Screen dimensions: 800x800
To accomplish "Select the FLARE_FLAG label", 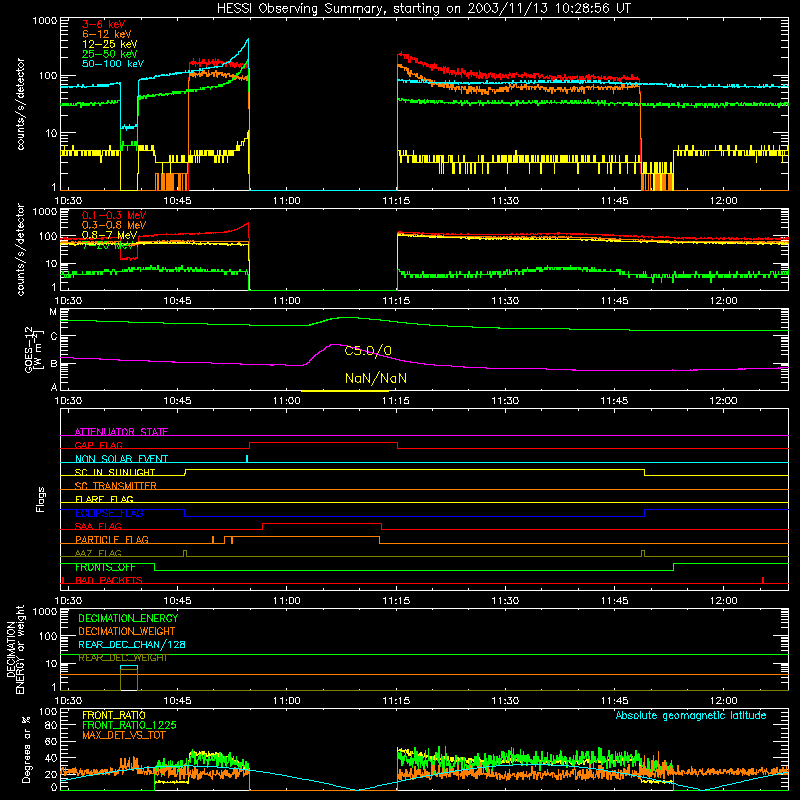I will pyautogui.click(x=104, y=499).
